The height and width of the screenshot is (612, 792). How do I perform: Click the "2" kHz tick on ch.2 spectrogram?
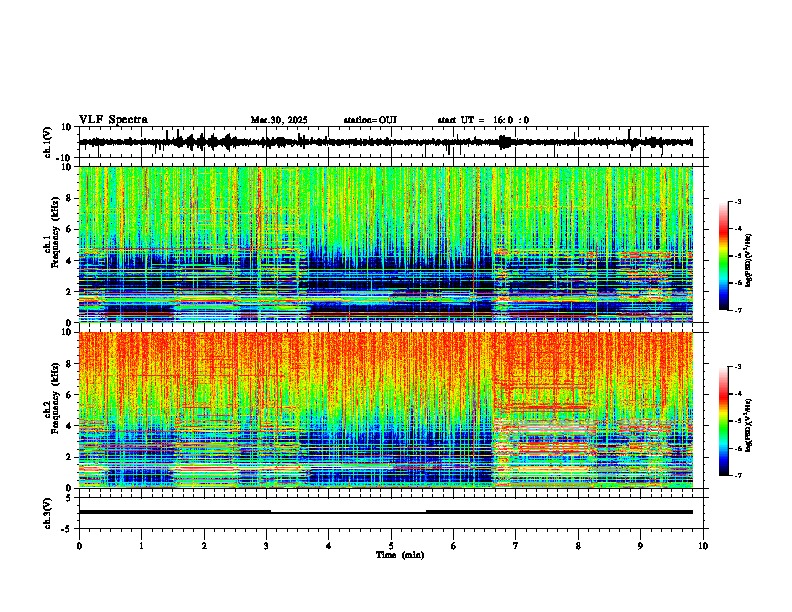point(70,457)
